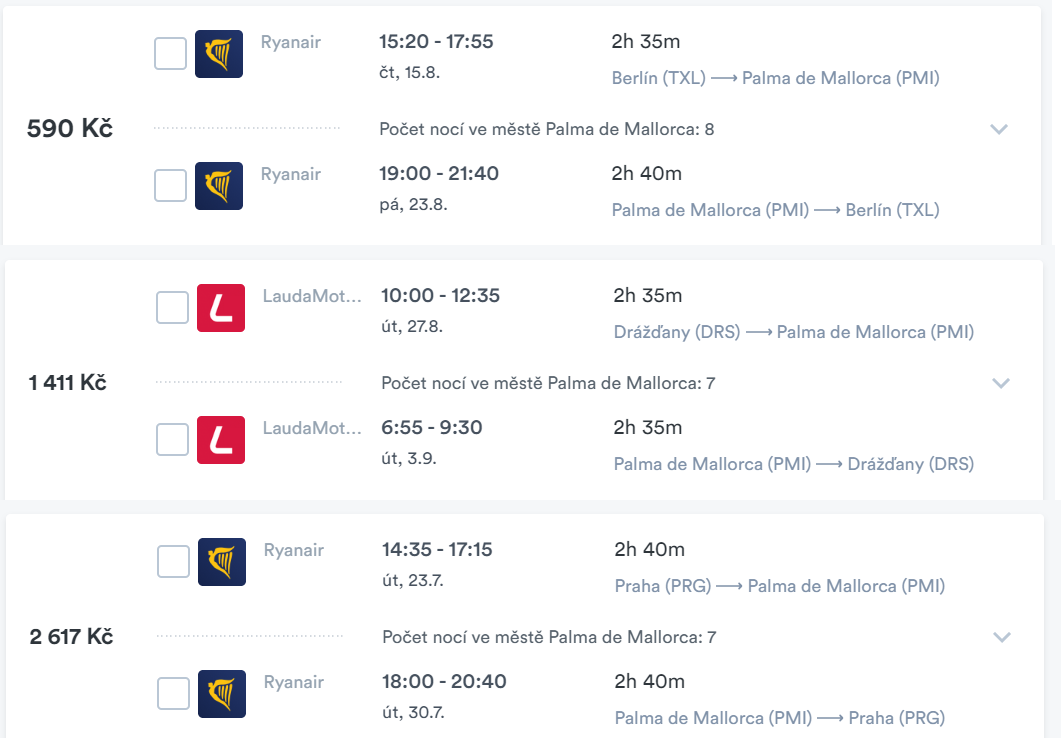Viewport: 1064px width, 738px height.
Task: Click the 590 Kč price
Action: click(x=70, y=128)
